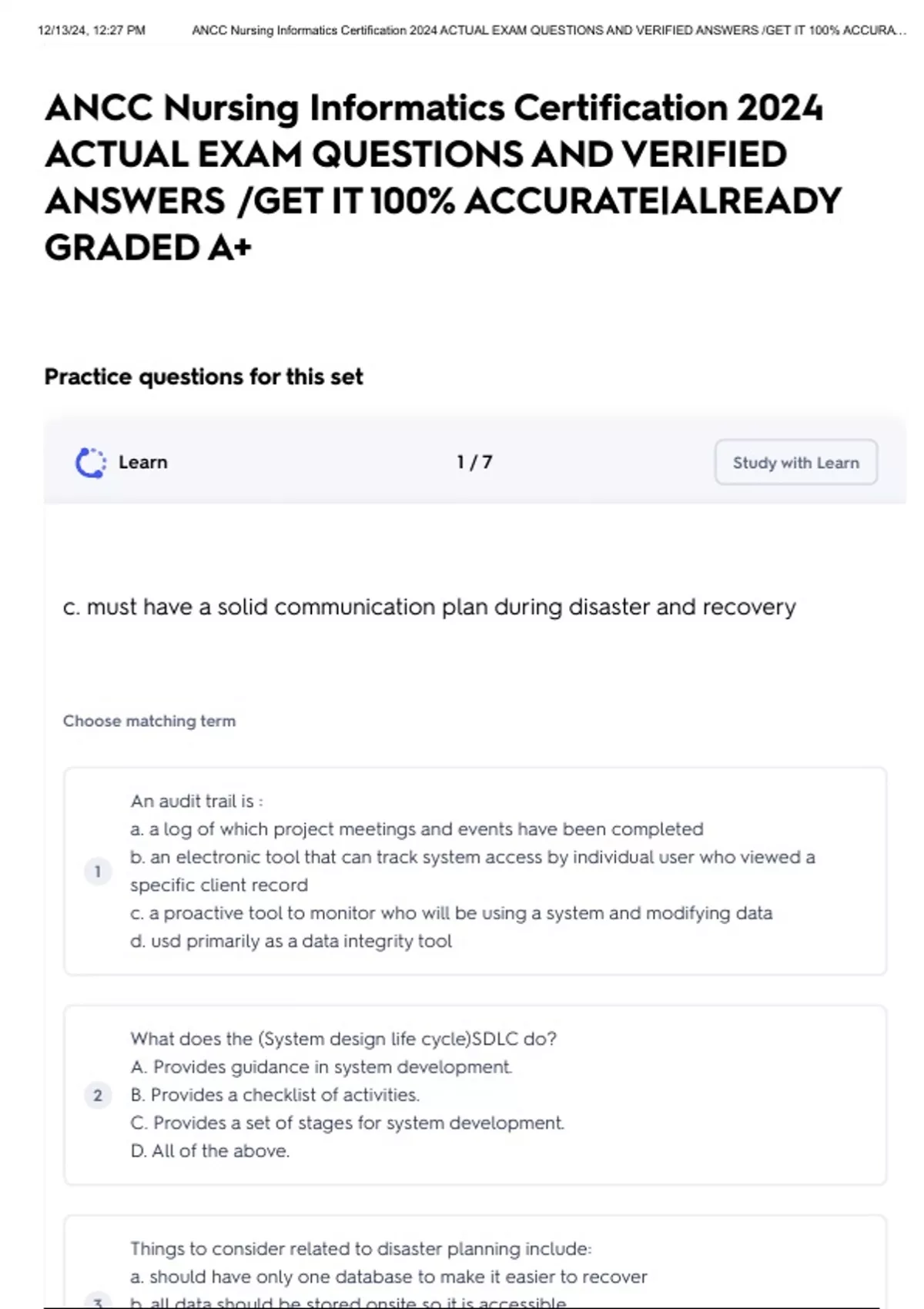
Task: Click 'a log of which project meetings' line
Action: [417, 829]
